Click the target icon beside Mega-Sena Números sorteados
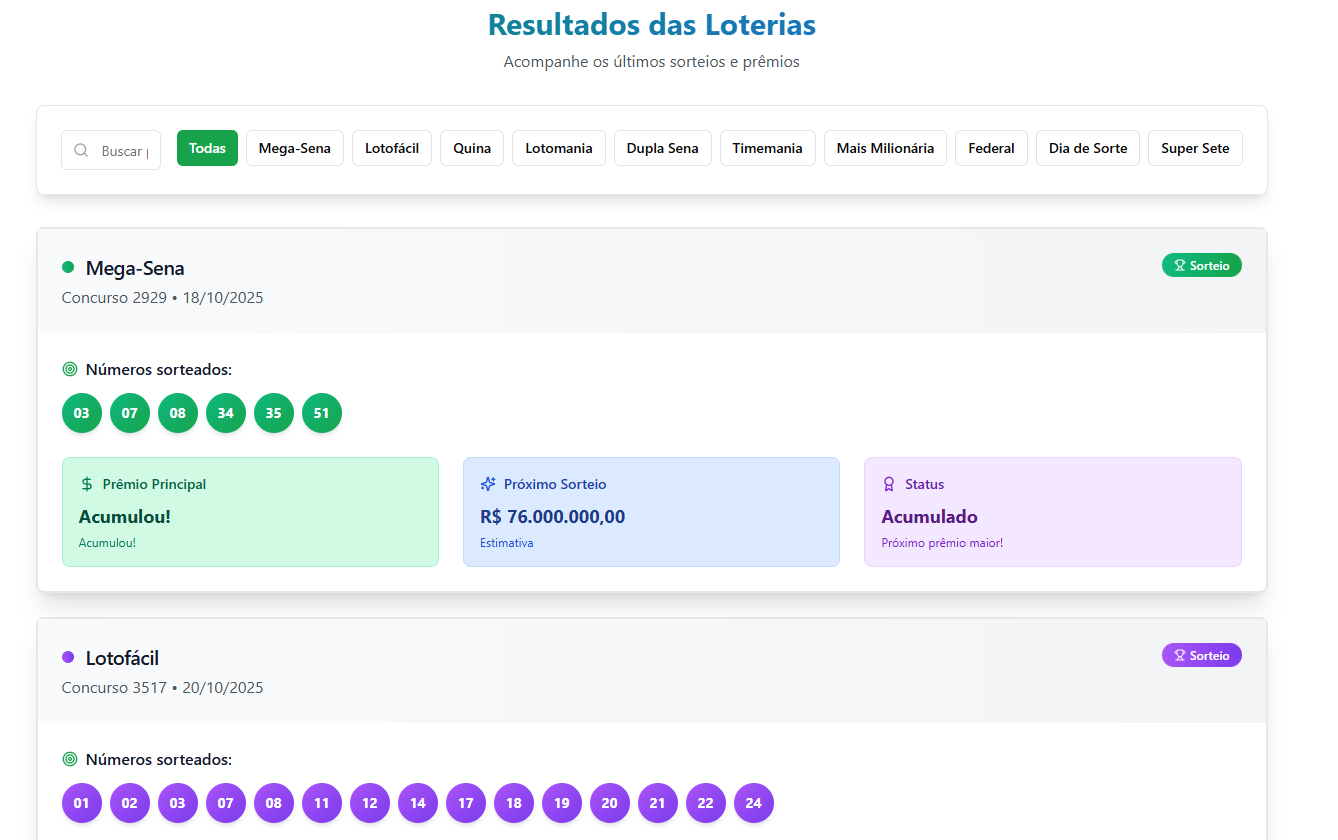Image resolution: width=1338 pixels, height=840 pixels. (x=70, y=370)
